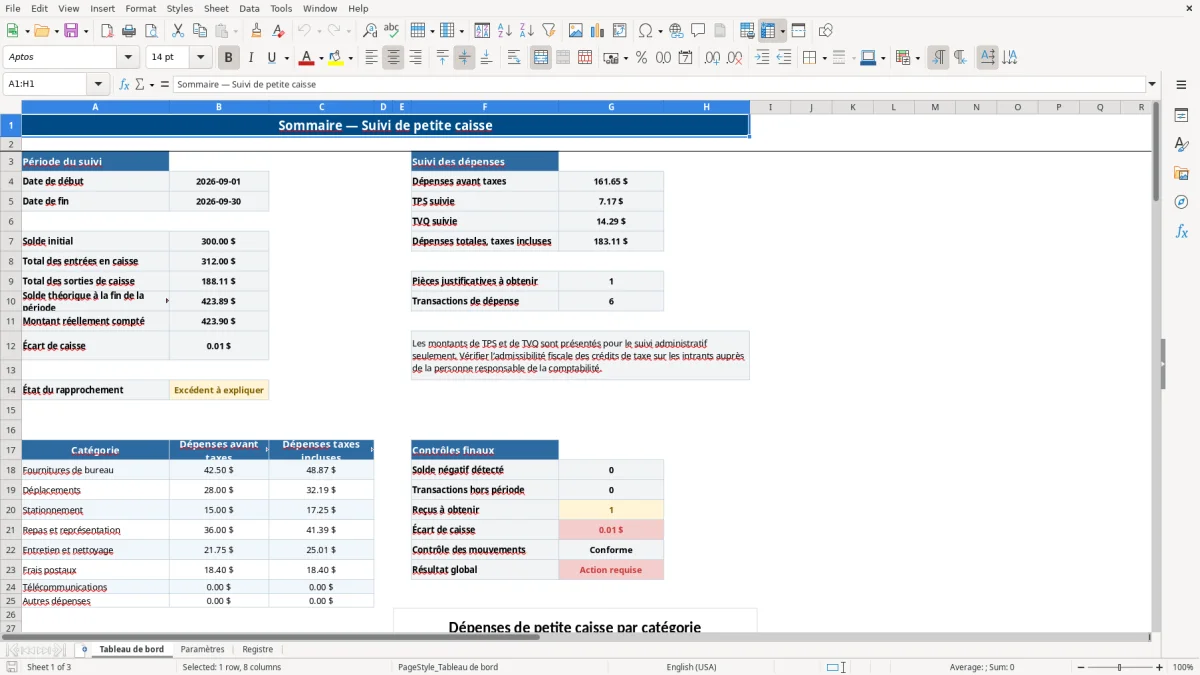Apply the red font color swatch
Screen dimensions: 1200x675
pyautogui.click(x=307, y=58)
